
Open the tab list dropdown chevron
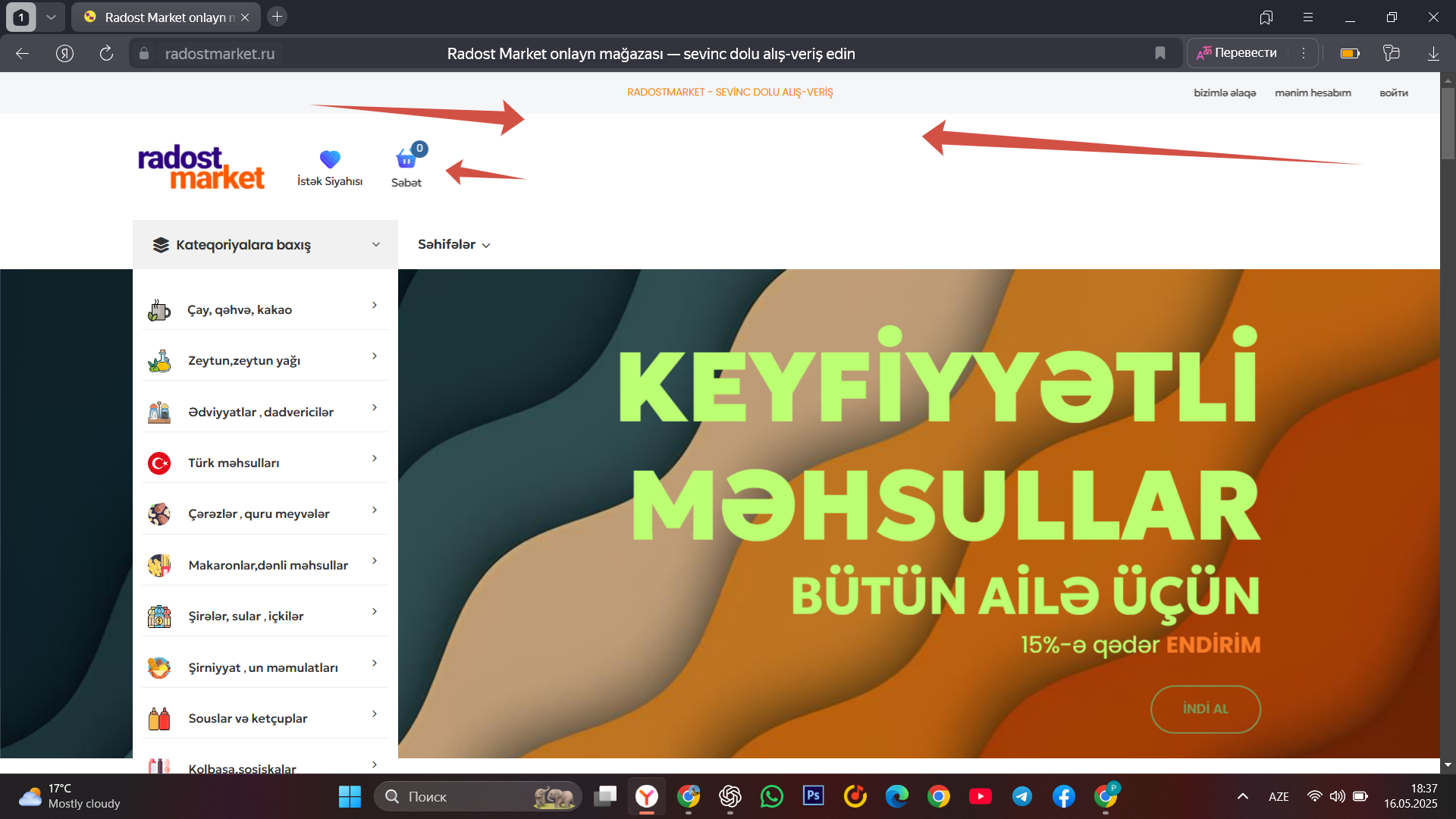click(x=51, y=17)
